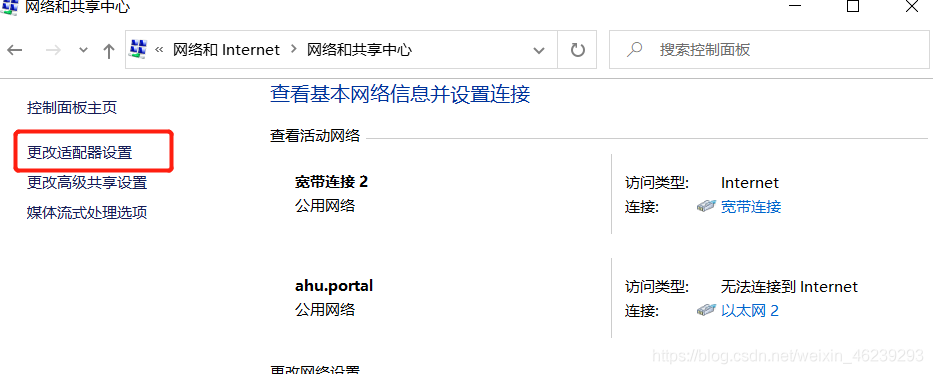Select the 宽带连接 2 network name
Viewport: 933px width, 374px height.
click(331, 181)
